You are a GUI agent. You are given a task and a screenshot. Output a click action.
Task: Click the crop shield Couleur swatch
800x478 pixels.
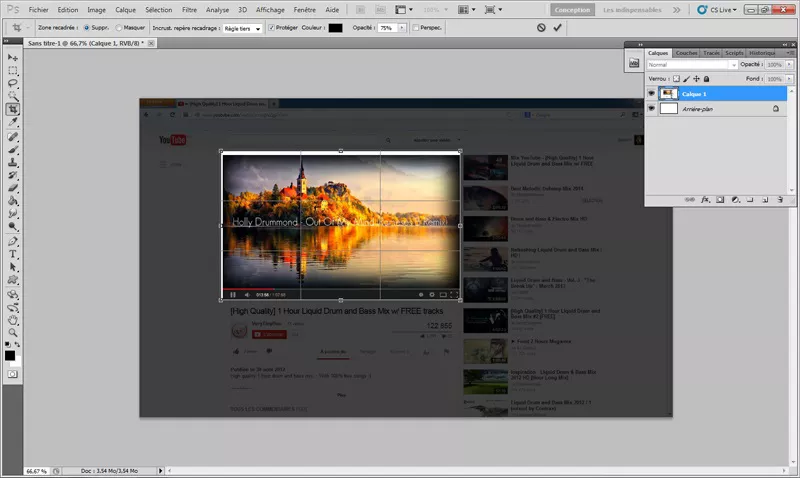[336, 28]
